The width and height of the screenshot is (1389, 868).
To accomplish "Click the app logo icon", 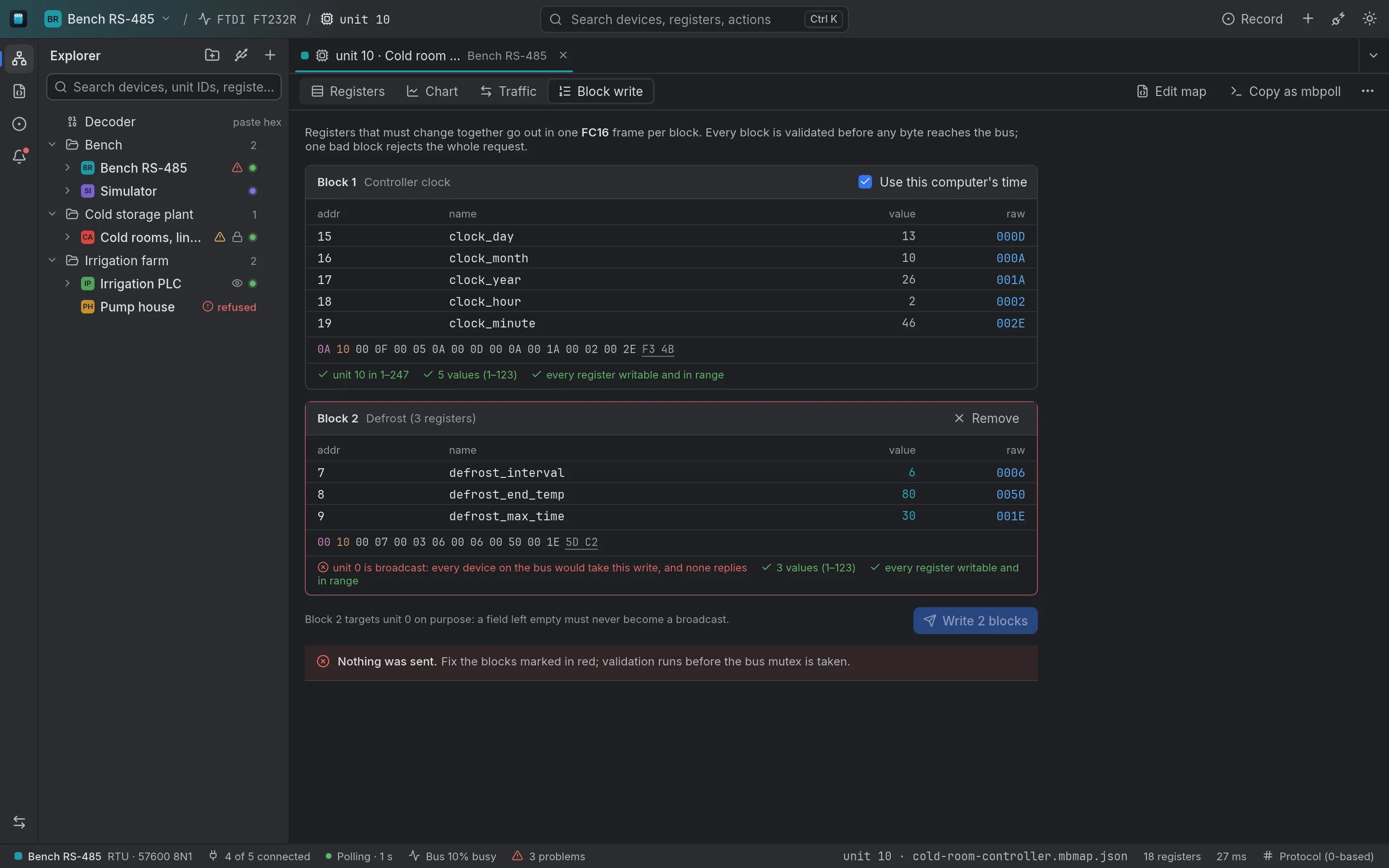I will [18, 19].
